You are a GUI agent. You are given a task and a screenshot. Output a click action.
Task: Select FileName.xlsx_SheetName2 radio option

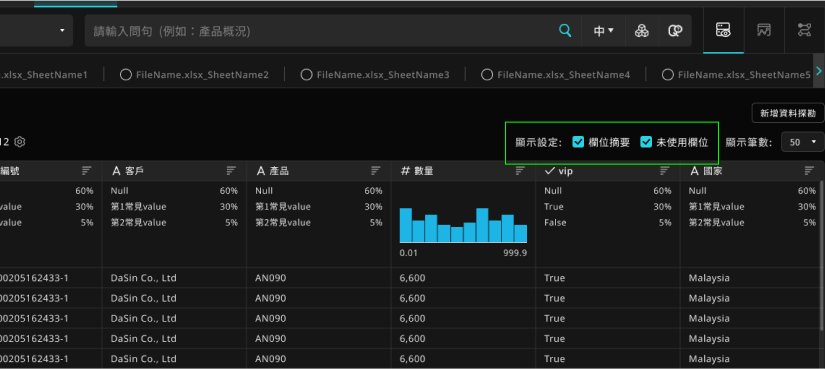point(126,75)
